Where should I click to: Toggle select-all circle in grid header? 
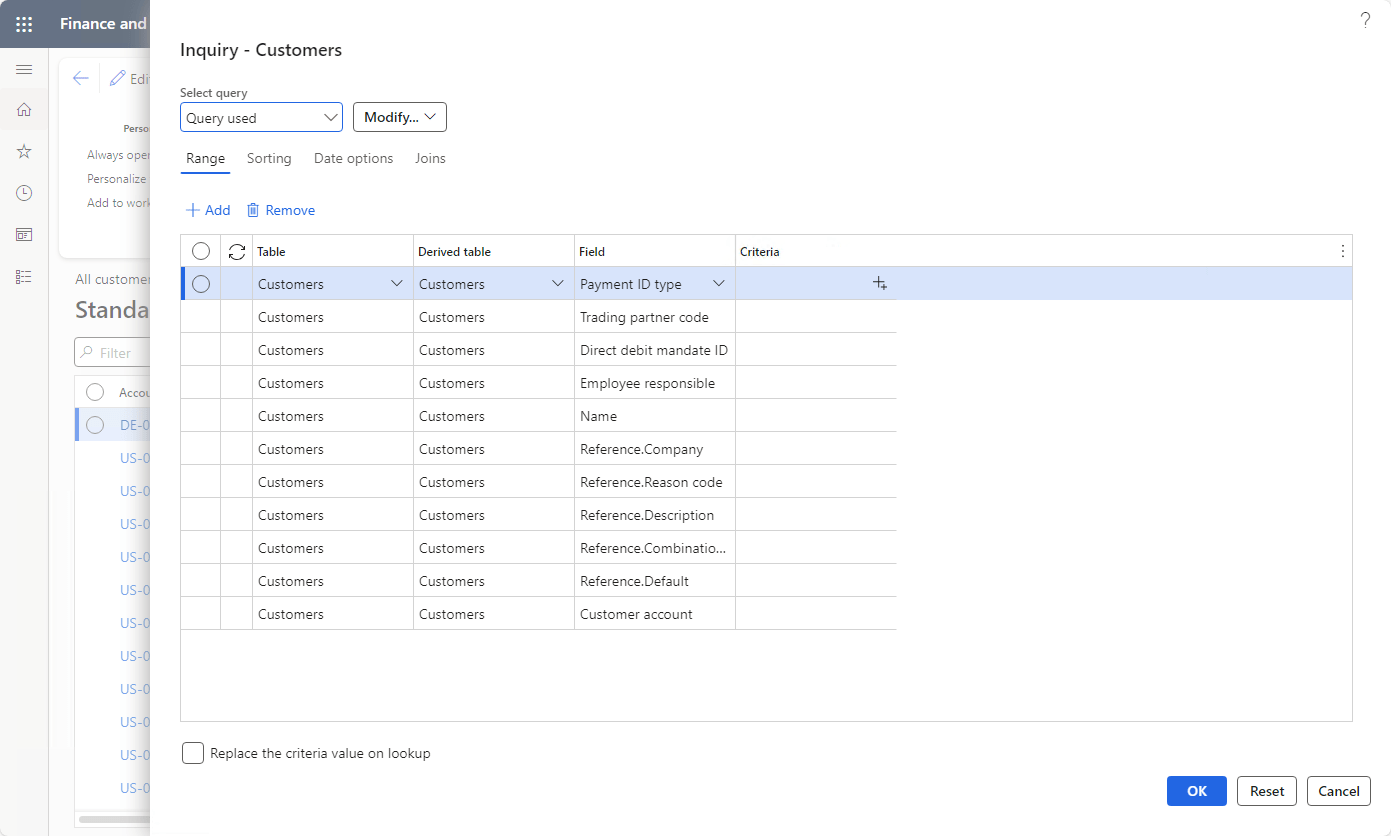(x=201, y=252)
